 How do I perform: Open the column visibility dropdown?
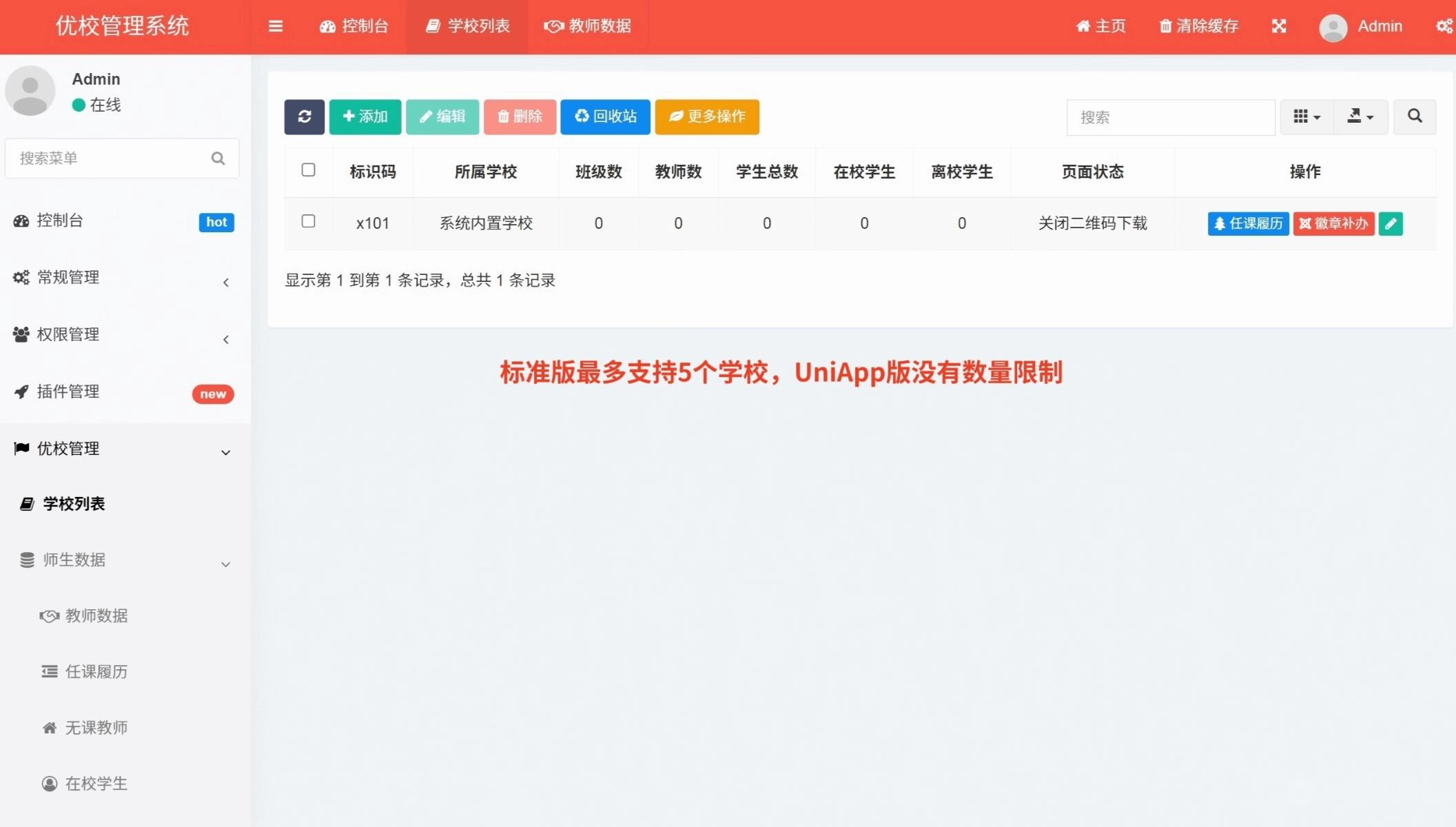click(1306, 116)
